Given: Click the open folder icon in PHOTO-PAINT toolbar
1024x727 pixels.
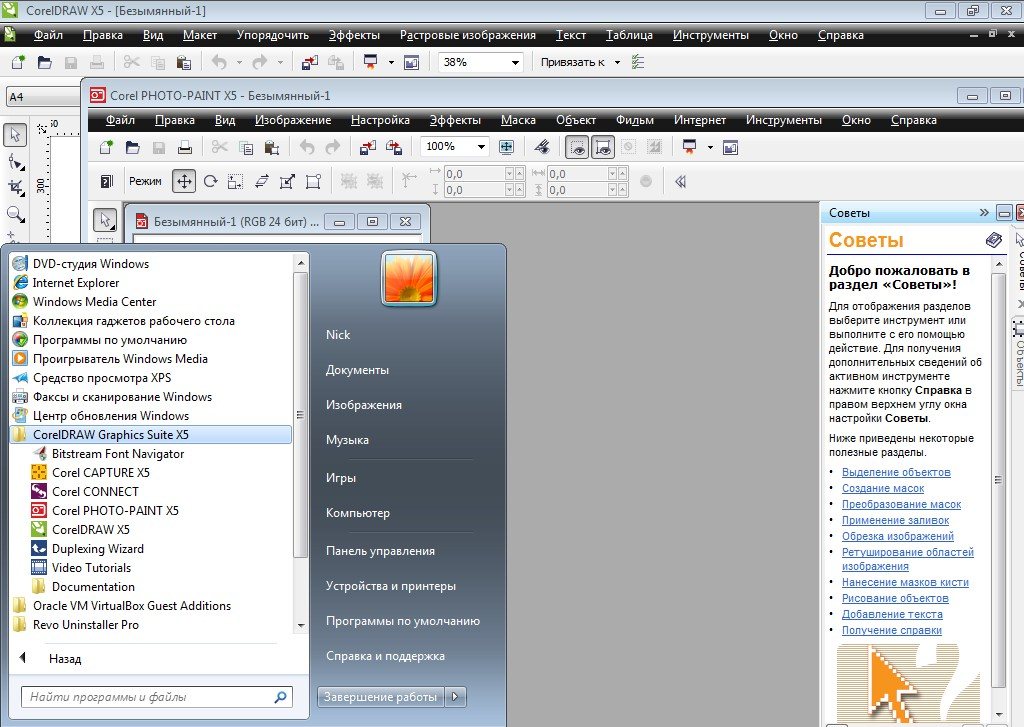Looking at the screenshot, I should point(133,148).
